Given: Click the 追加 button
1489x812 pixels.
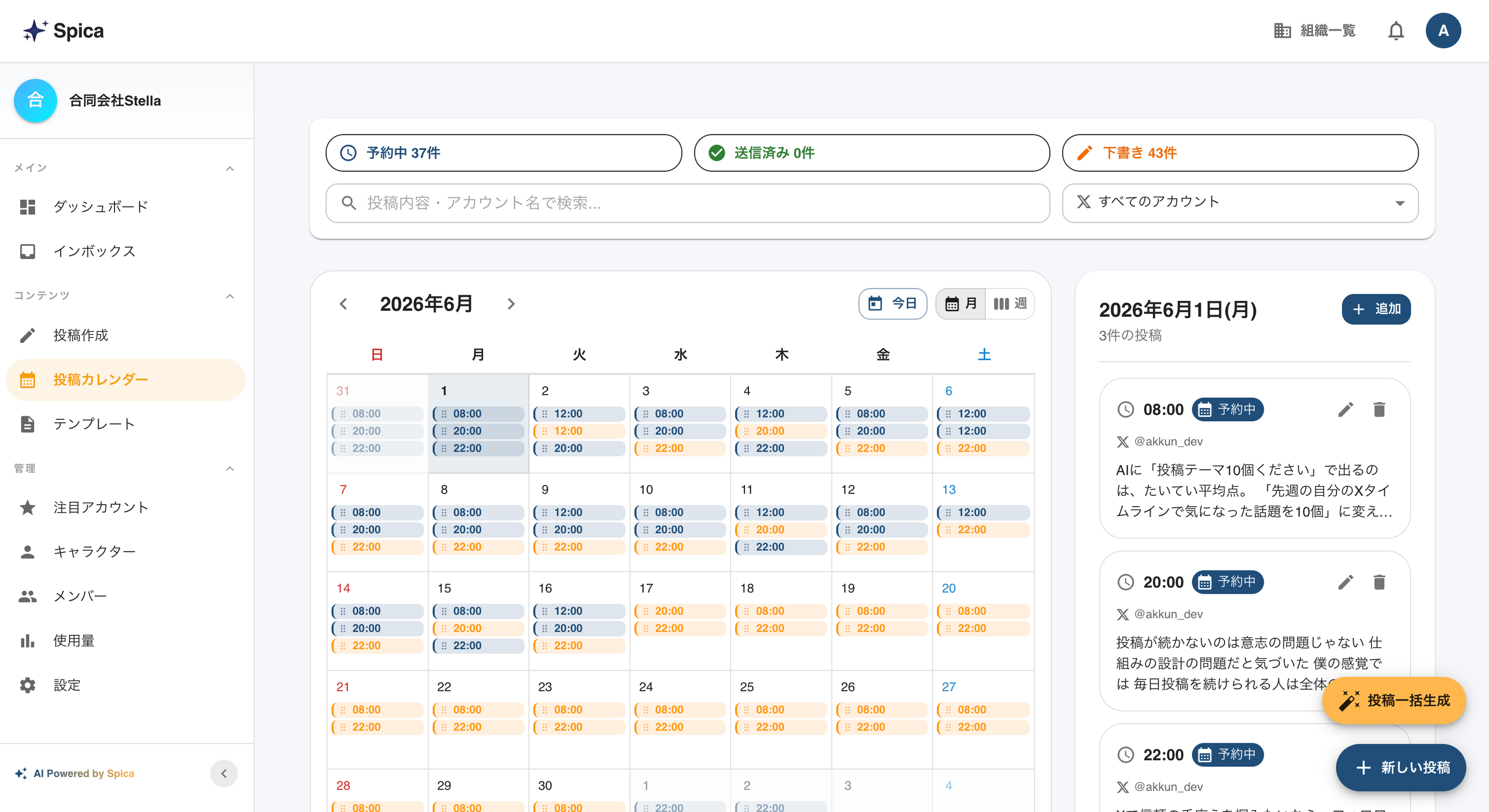Looking at the screenshot, I should point(1376,309).
